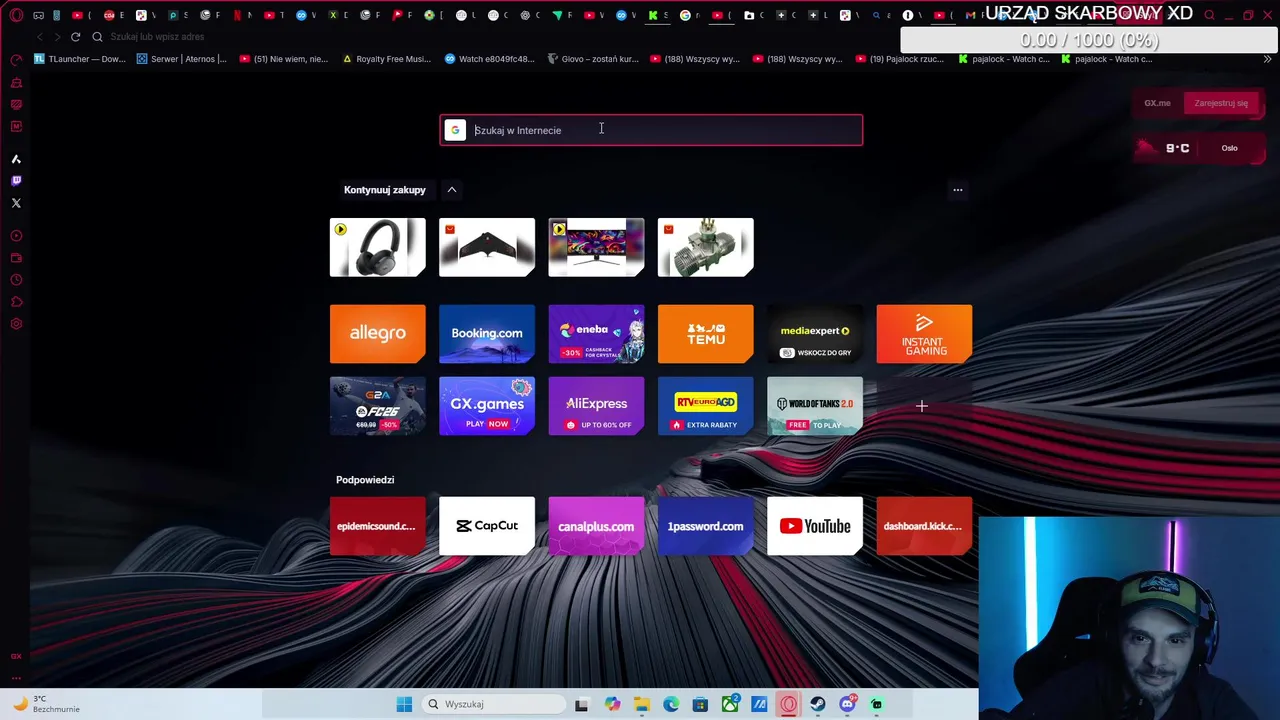The image size is (1280, 720).
Task: Open Watch e8049fc48... bookmark
Action: [489, 59]
